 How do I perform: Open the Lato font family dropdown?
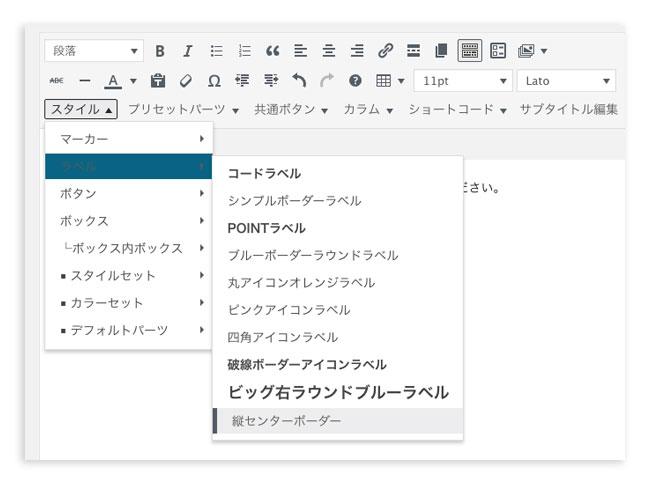pos(566,81)
